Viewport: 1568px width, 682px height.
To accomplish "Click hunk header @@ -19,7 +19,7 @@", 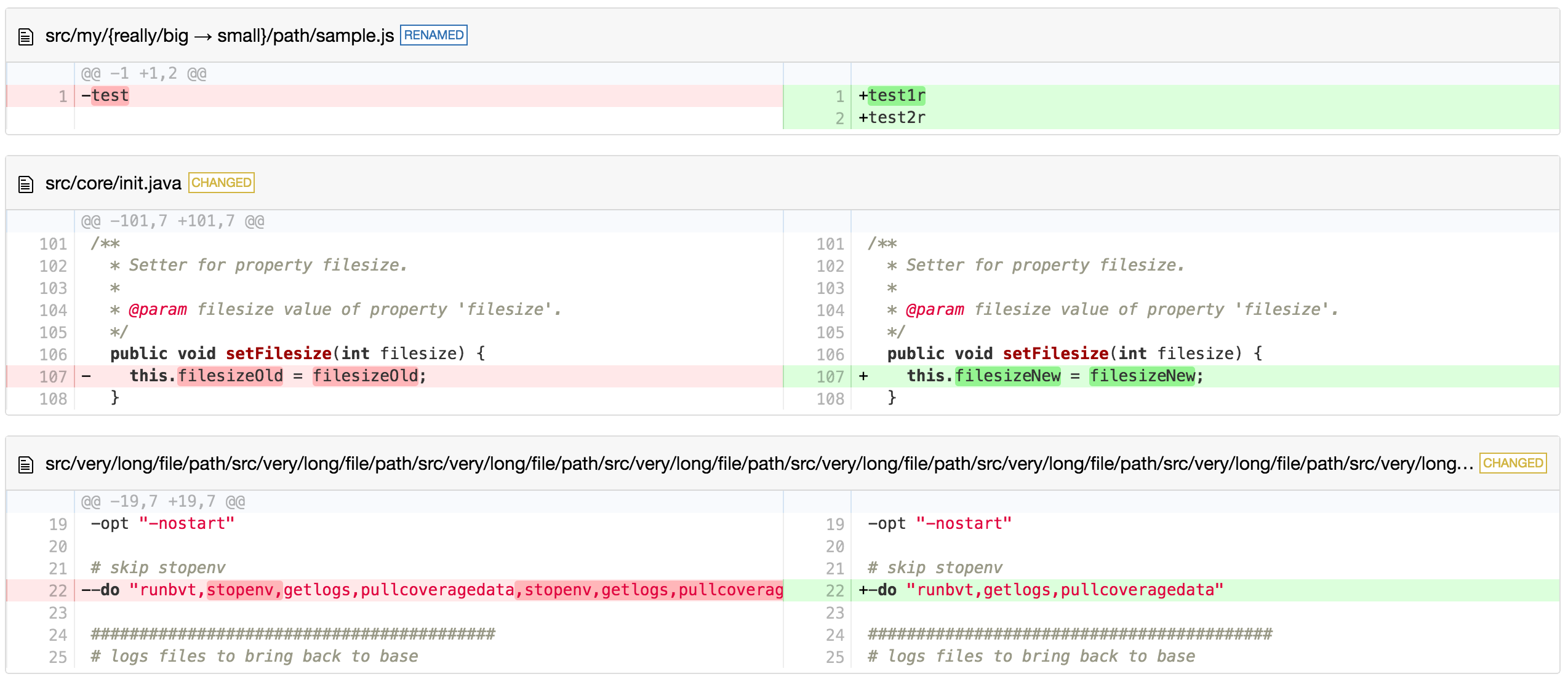I will click(x=163, y=502).
